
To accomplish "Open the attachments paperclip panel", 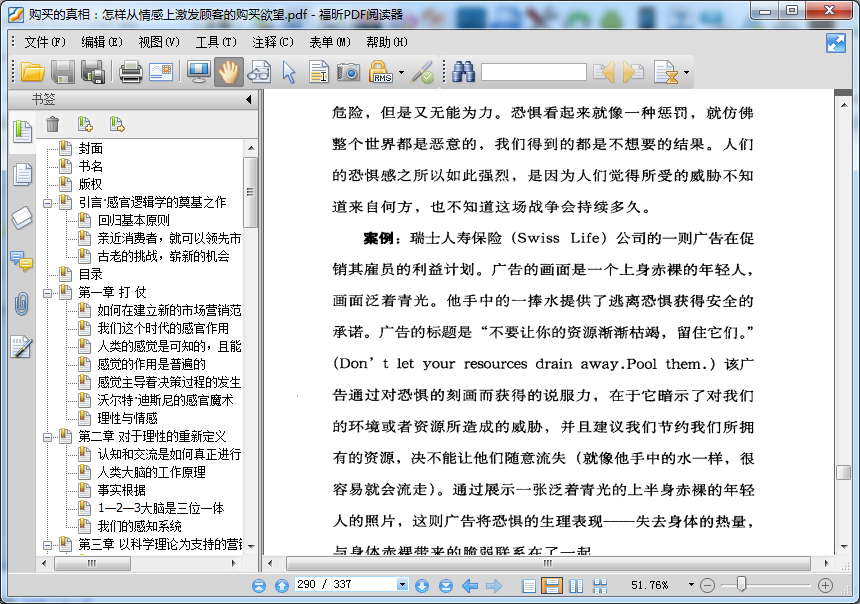I will point(22,304).
